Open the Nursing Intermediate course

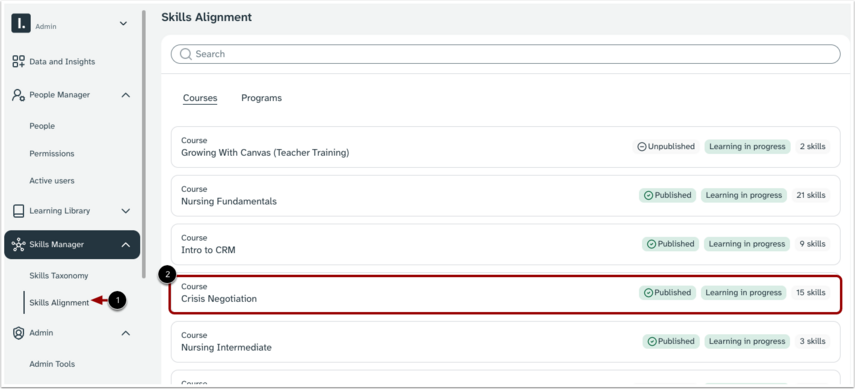pos(505,342)
